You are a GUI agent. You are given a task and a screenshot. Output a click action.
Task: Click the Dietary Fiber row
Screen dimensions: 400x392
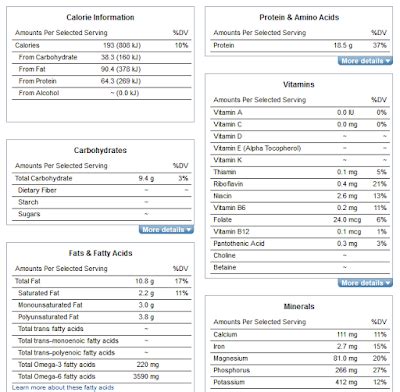click(102, 190)
